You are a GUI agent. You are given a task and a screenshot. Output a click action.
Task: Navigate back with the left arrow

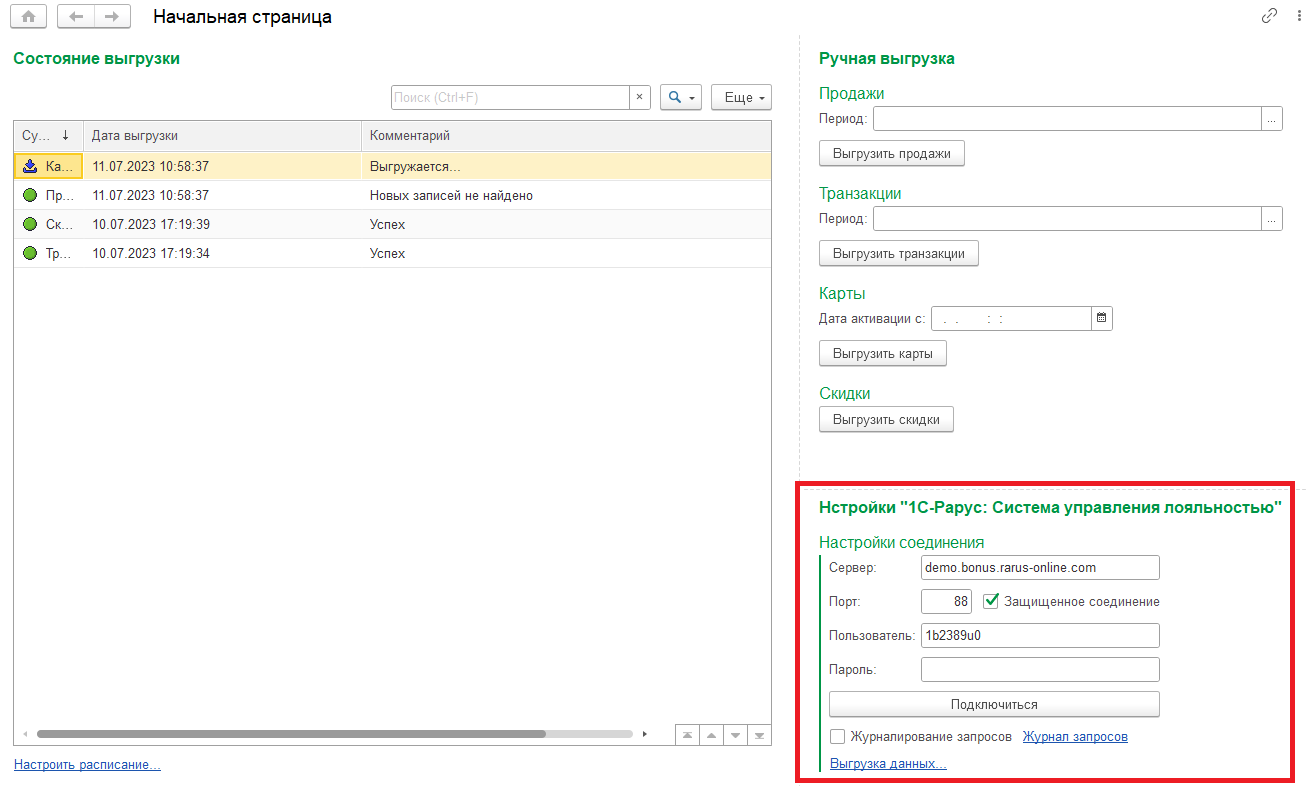76,17
